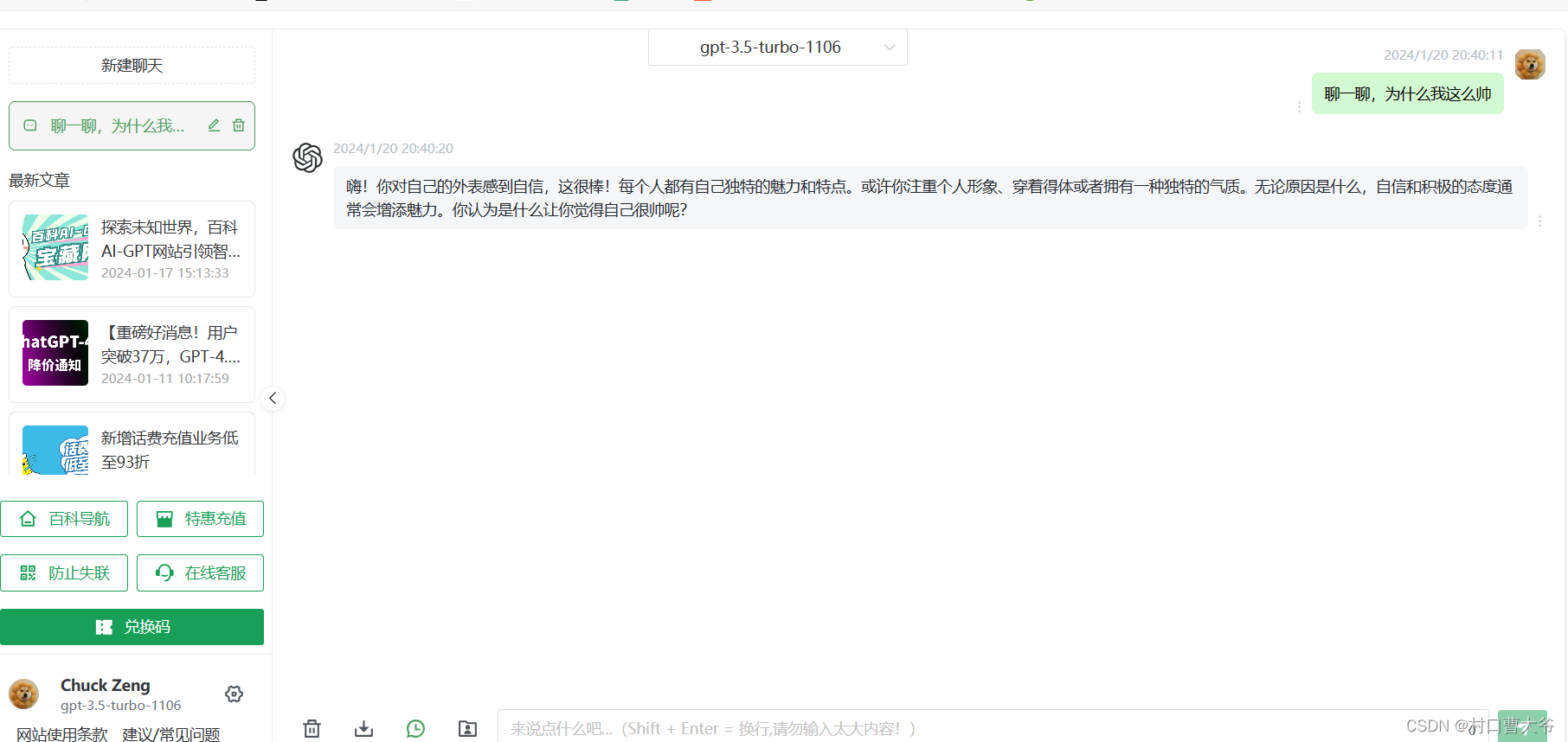Click gpt-3.5-turbo-1106 label under Chuck Zeng
1568x742 pixels.
tap(121, 706)
